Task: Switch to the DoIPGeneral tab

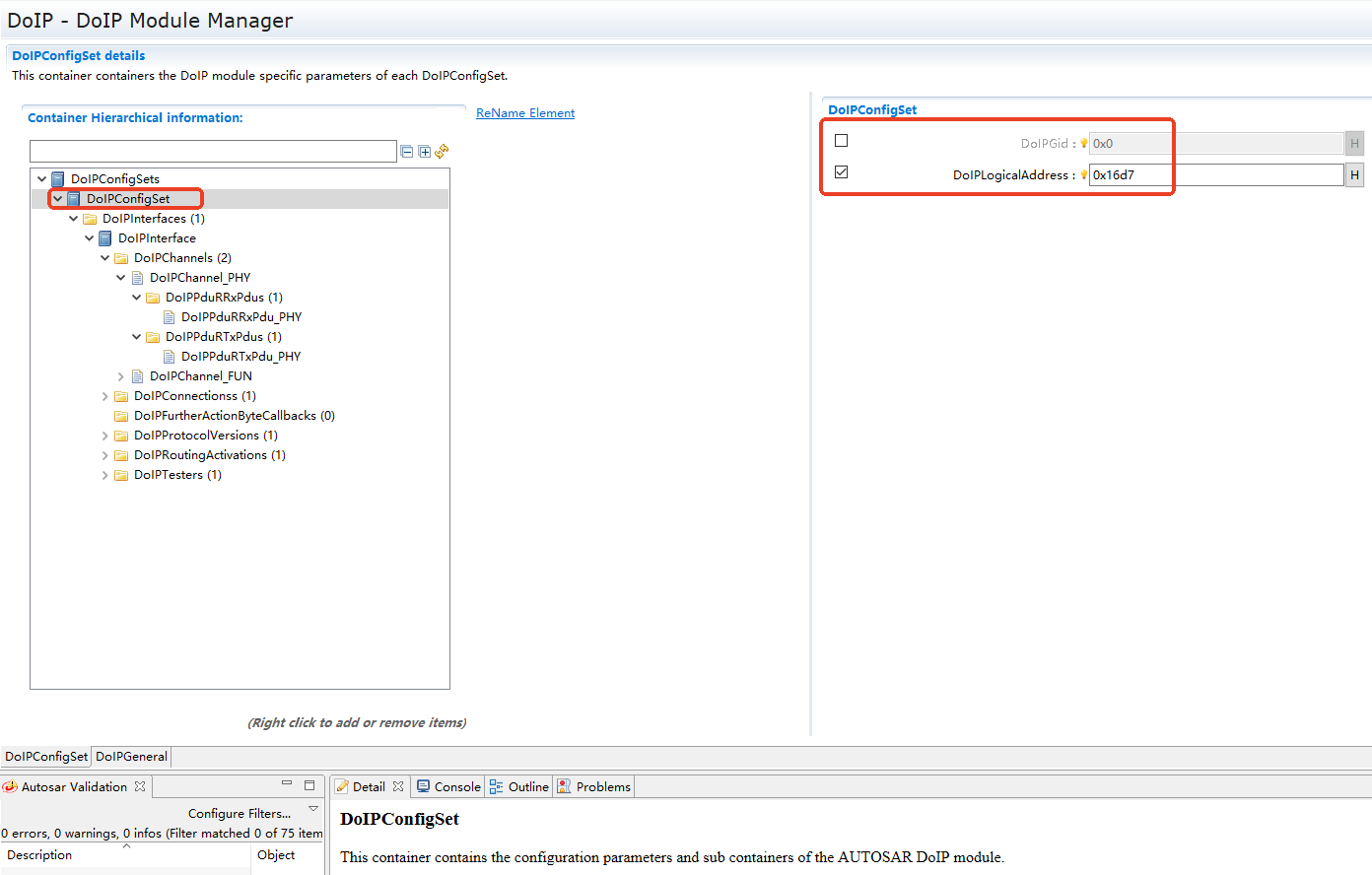Action: tap(131, 757)
